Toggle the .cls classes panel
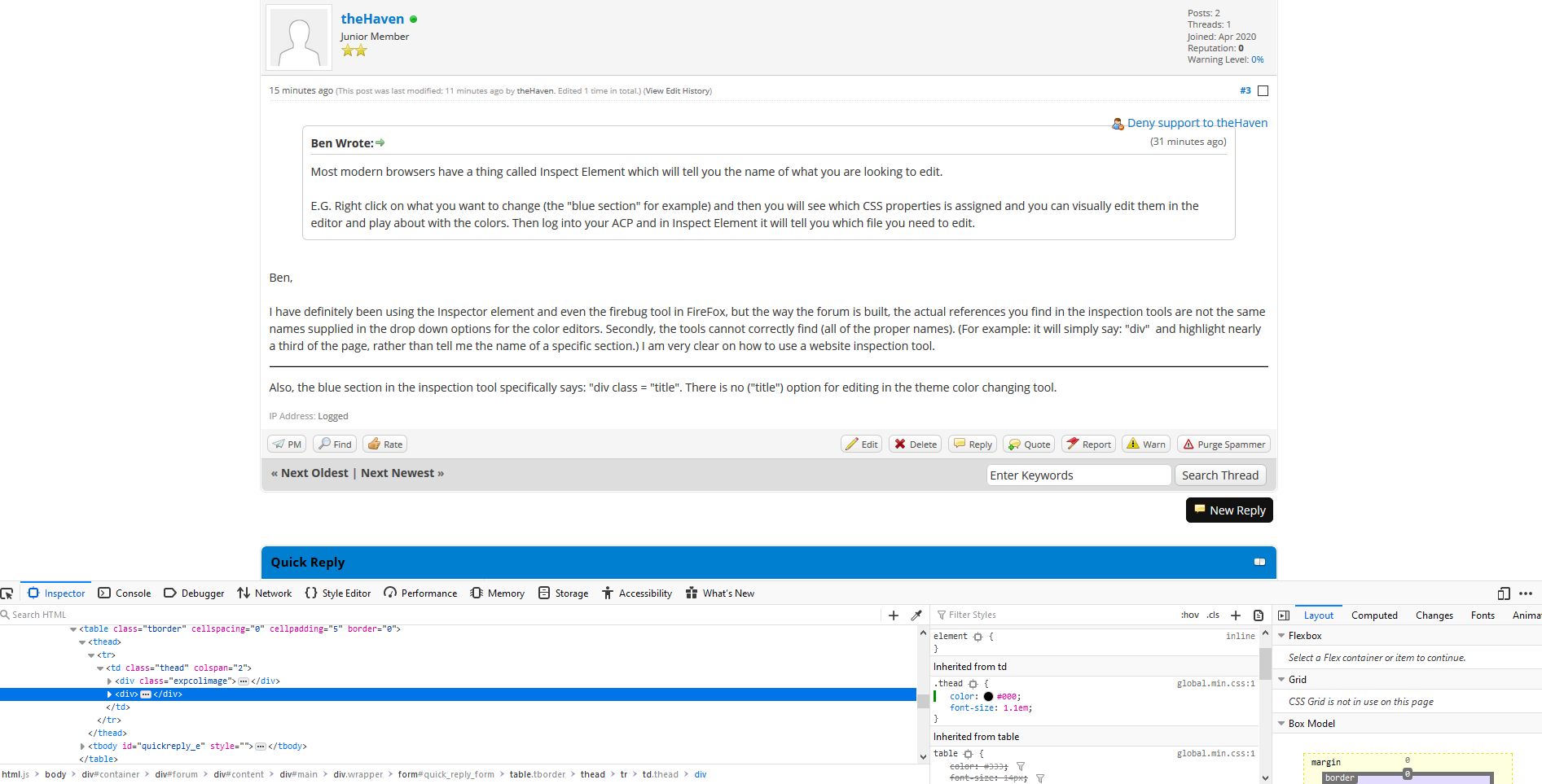This screenshot has height=784, width=1542. pos(1213,615)
